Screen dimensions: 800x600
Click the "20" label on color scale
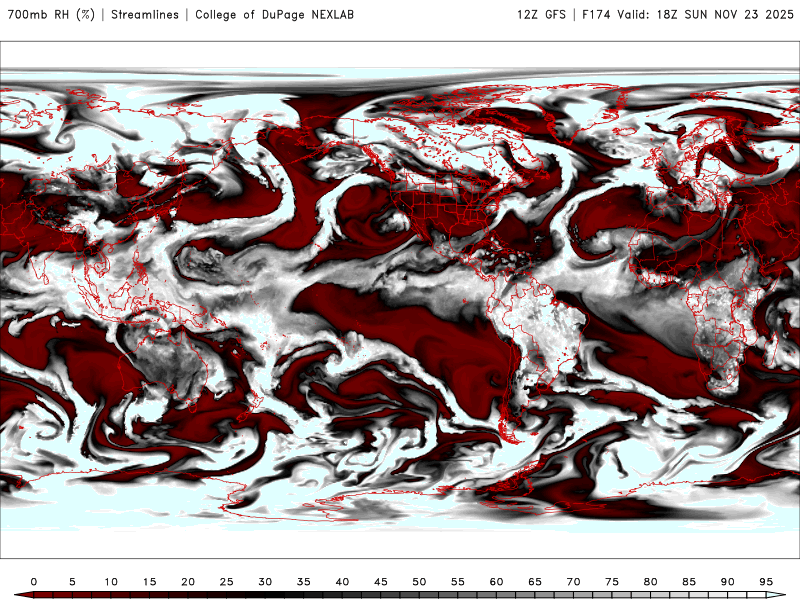[188, 582]
